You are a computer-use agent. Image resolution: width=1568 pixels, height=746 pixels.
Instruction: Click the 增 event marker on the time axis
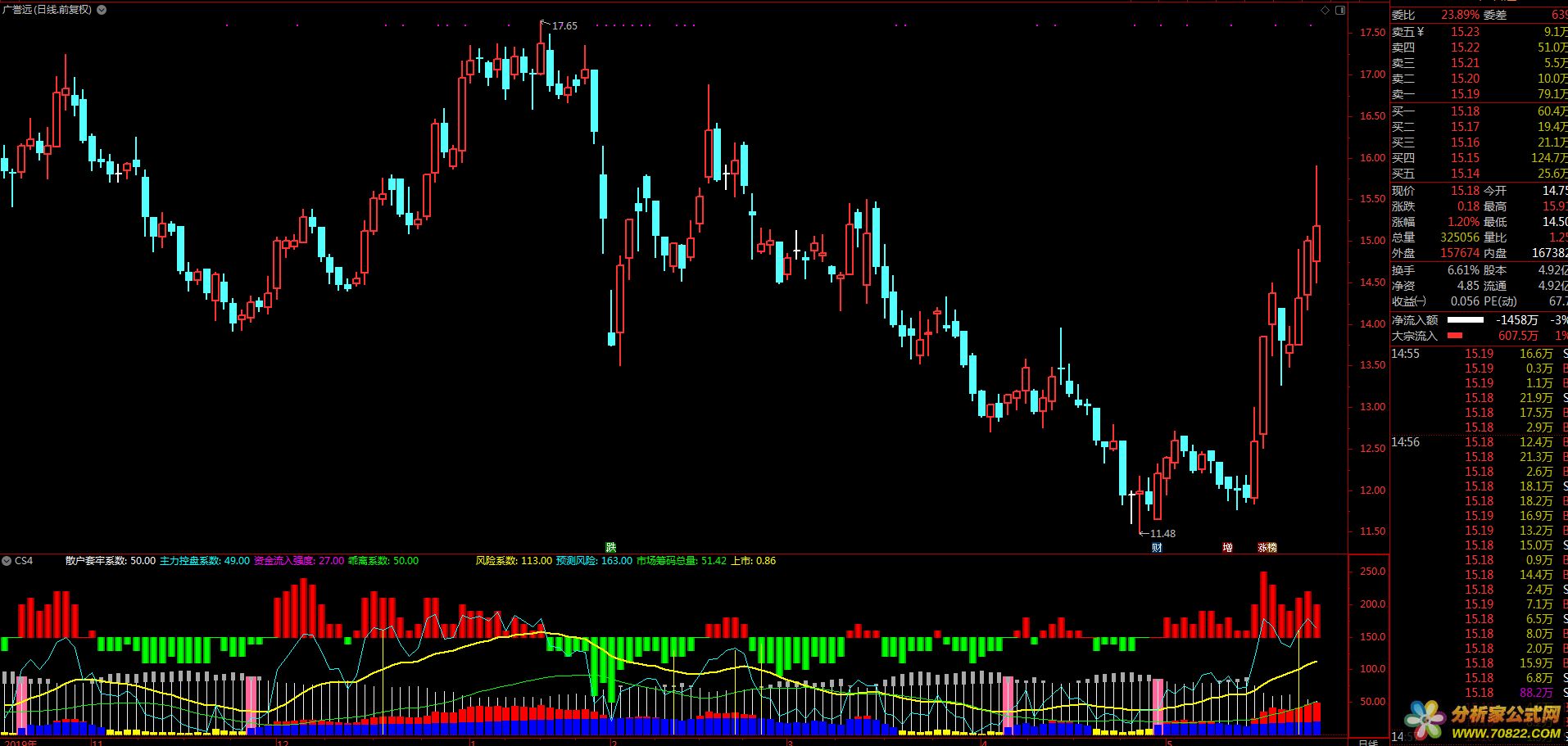pos(1227,547)
